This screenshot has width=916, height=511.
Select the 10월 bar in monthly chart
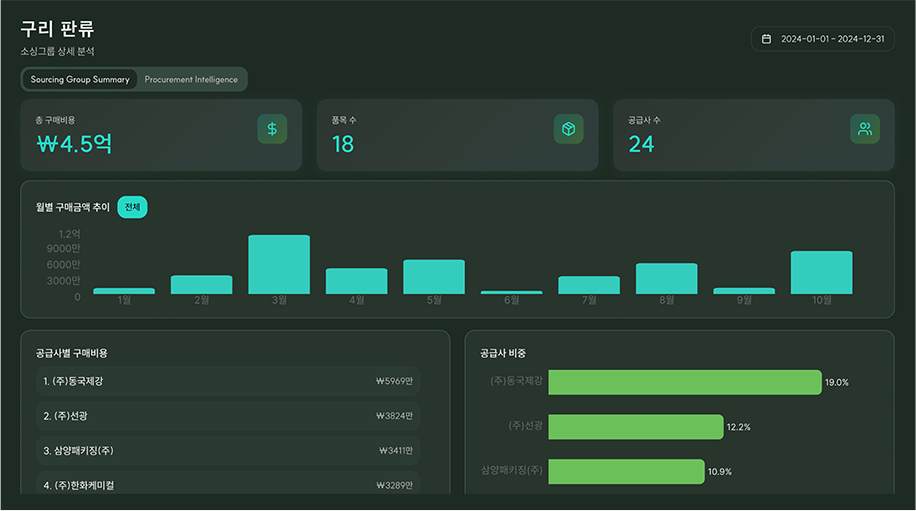point(821,273)
